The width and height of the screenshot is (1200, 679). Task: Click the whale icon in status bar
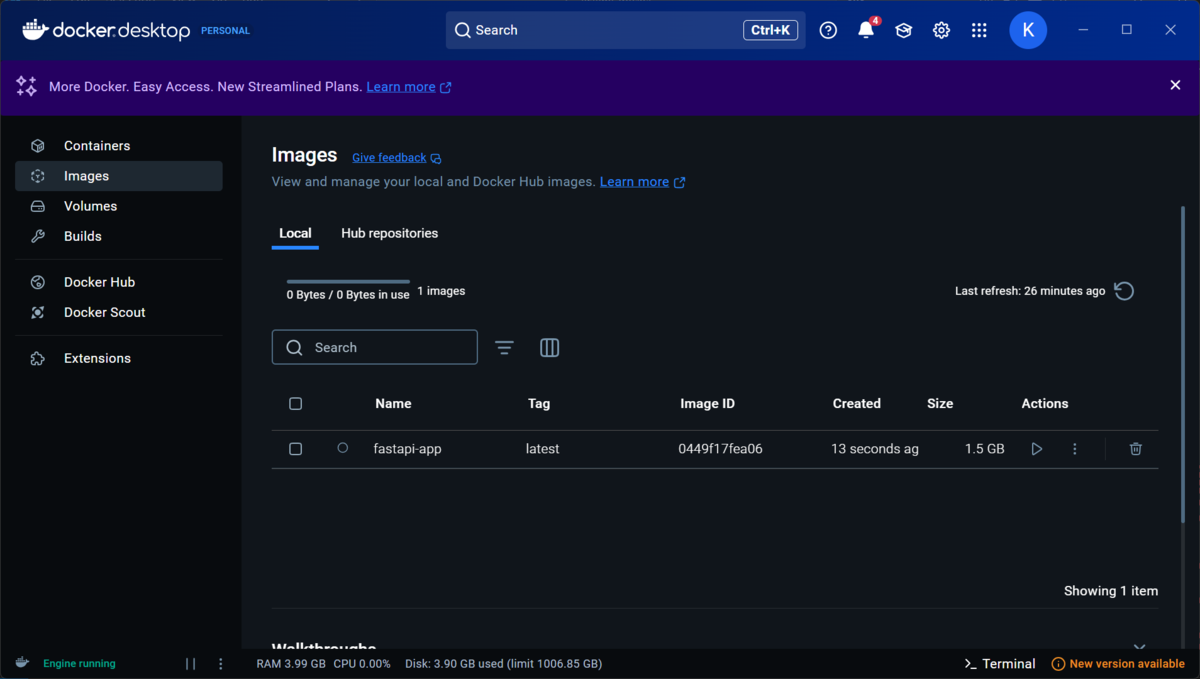[21, 663]
